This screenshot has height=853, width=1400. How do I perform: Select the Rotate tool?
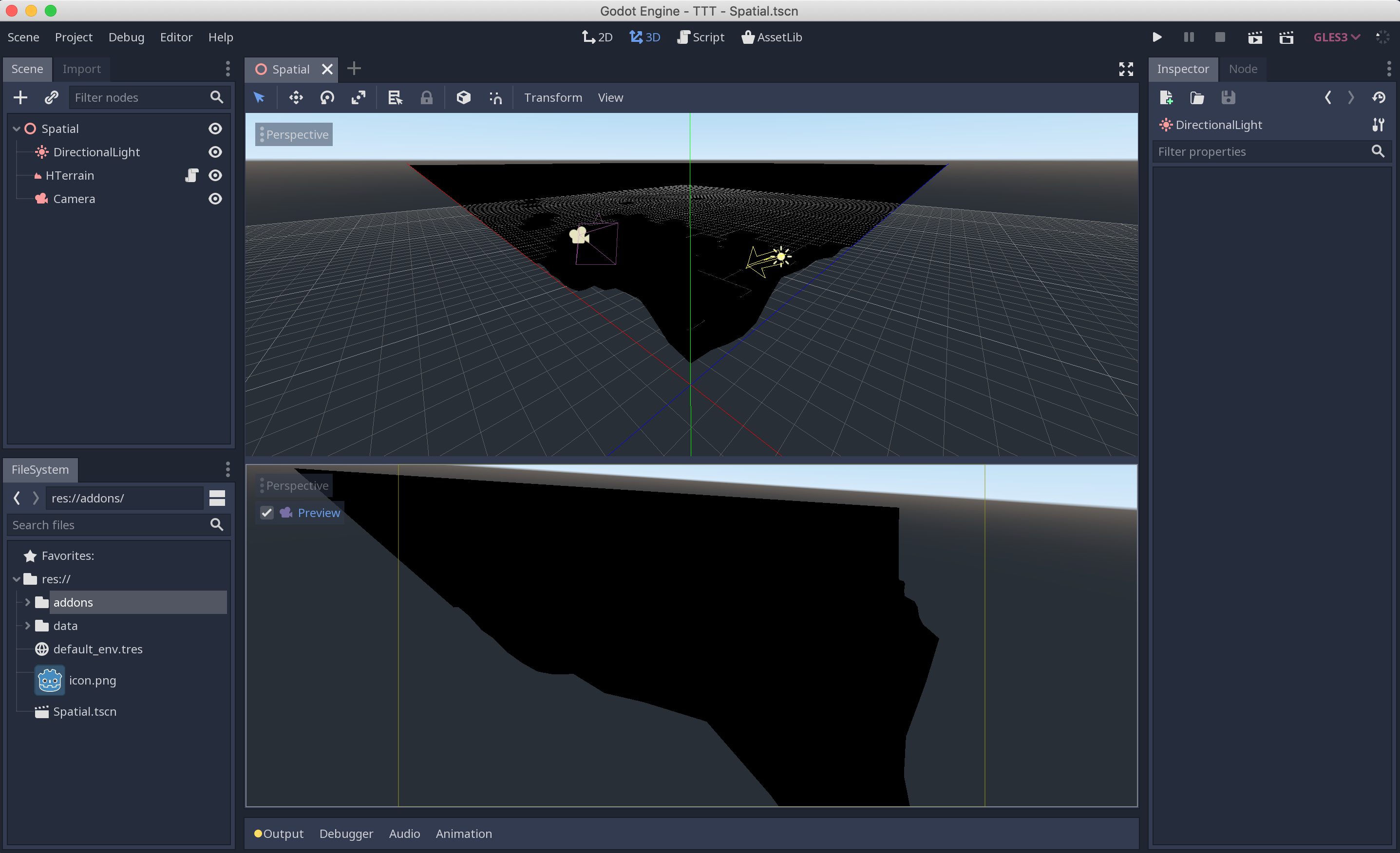(x=327, y=97)
